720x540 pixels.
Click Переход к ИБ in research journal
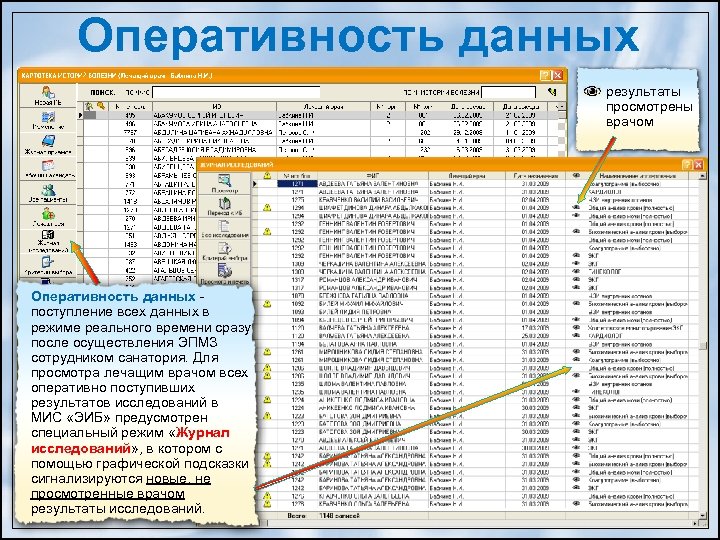click(225, 207)
